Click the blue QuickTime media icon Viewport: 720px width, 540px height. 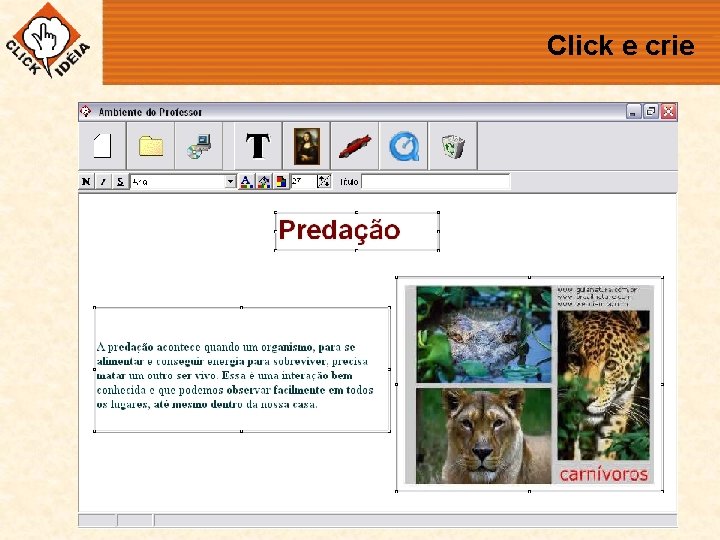coord(404,146)
